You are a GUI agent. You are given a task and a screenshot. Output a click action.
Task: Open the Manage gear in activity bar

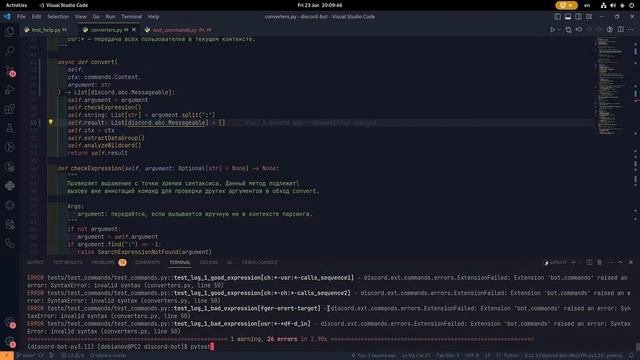pos(10,342)
